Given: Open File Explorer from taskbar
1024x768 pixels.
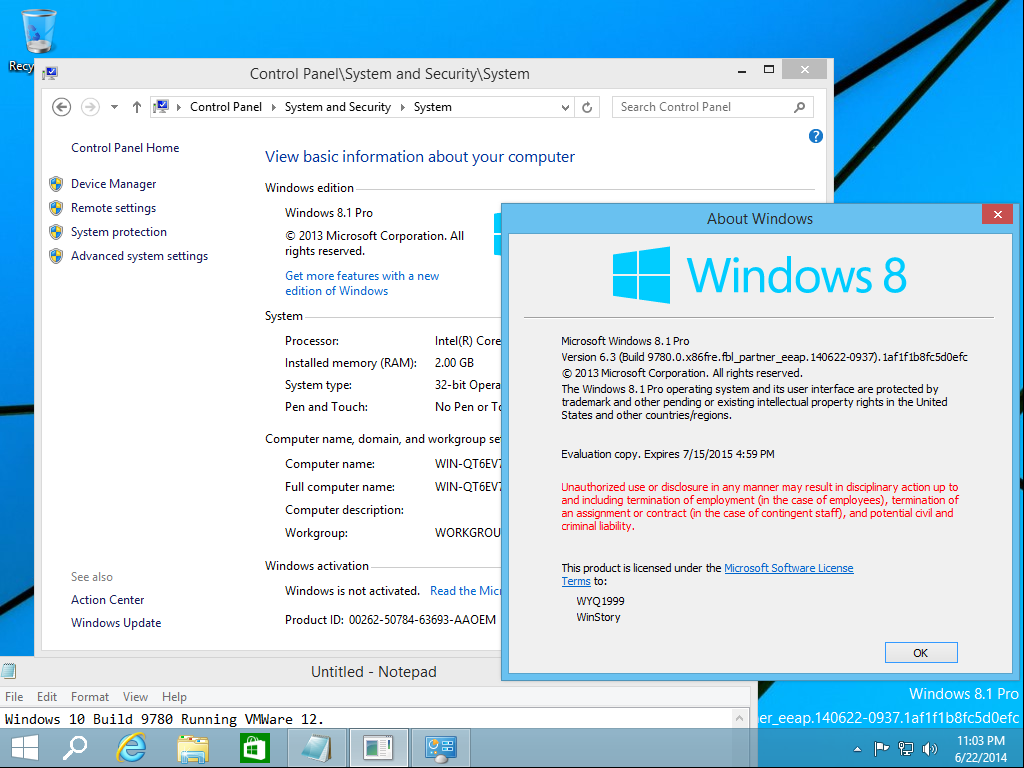Looking at the screenshot, I should pyautogui.click(x=193, y=748).
